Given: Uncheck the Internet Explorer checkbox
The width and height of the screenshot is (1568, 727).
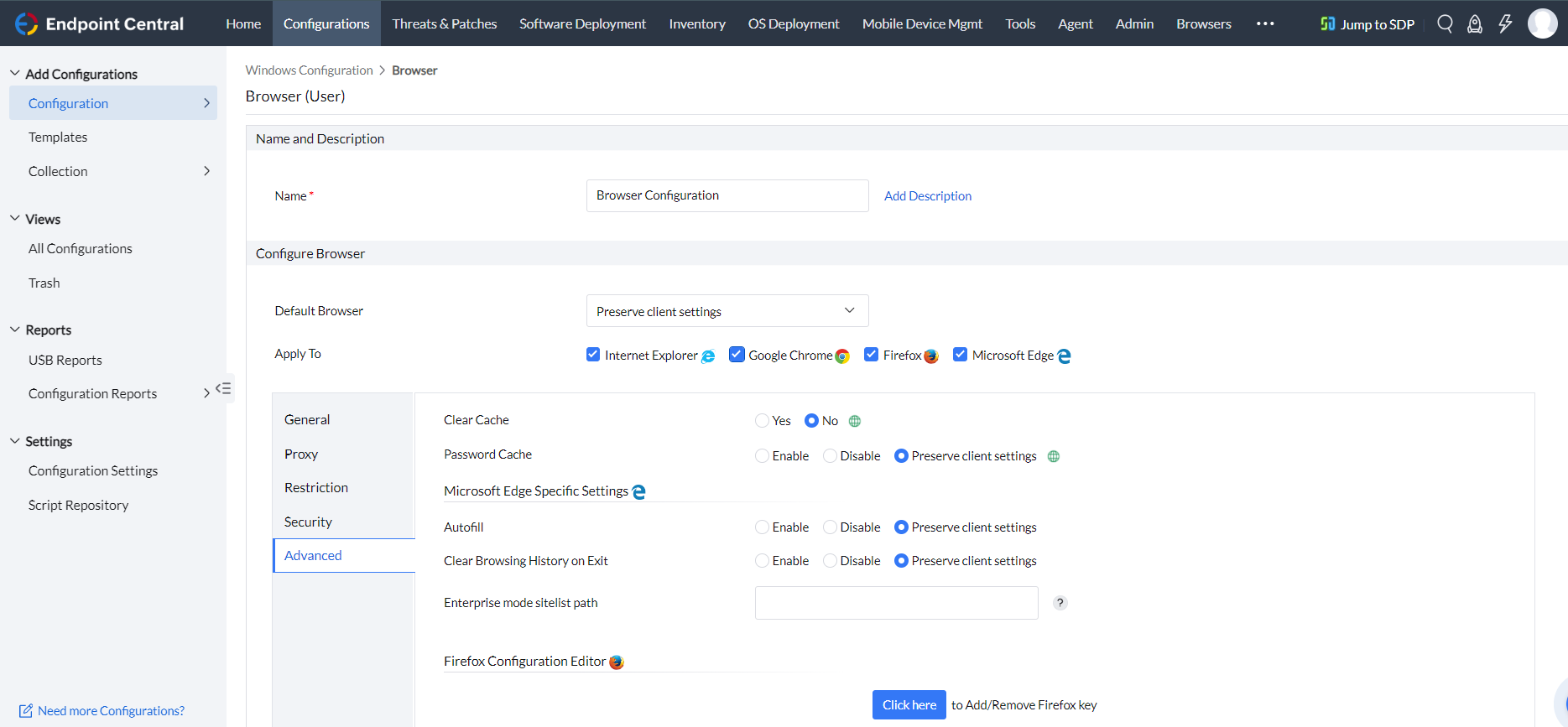Looking at the screenshot, I should click(593, 355).
